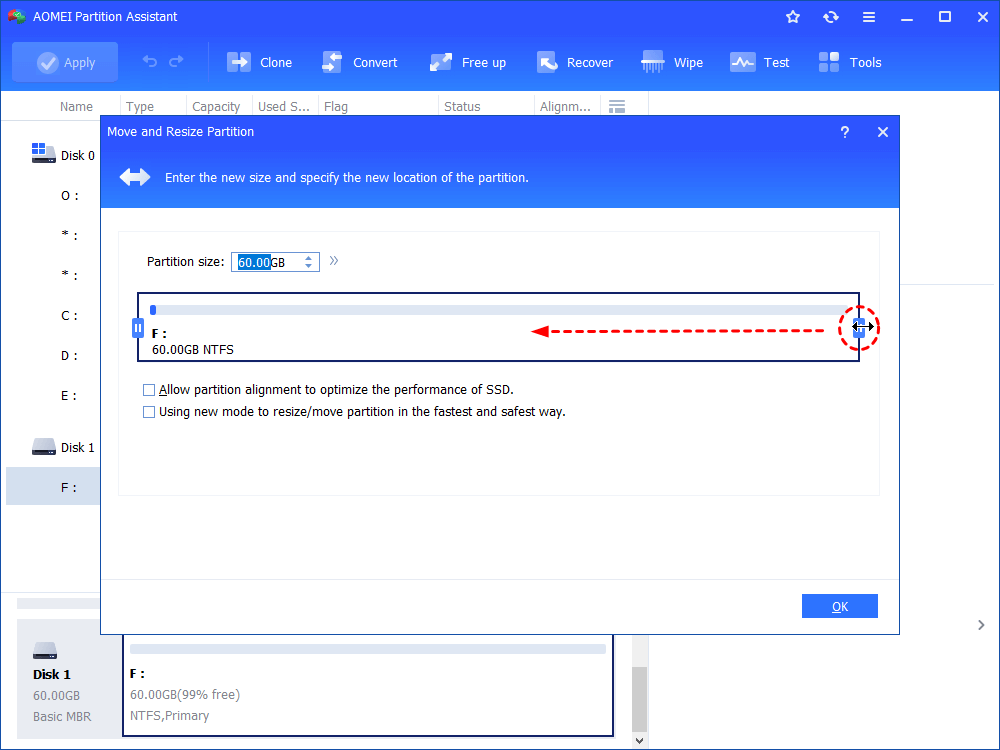Click OK to confirm the resize

tap(839, 605)
